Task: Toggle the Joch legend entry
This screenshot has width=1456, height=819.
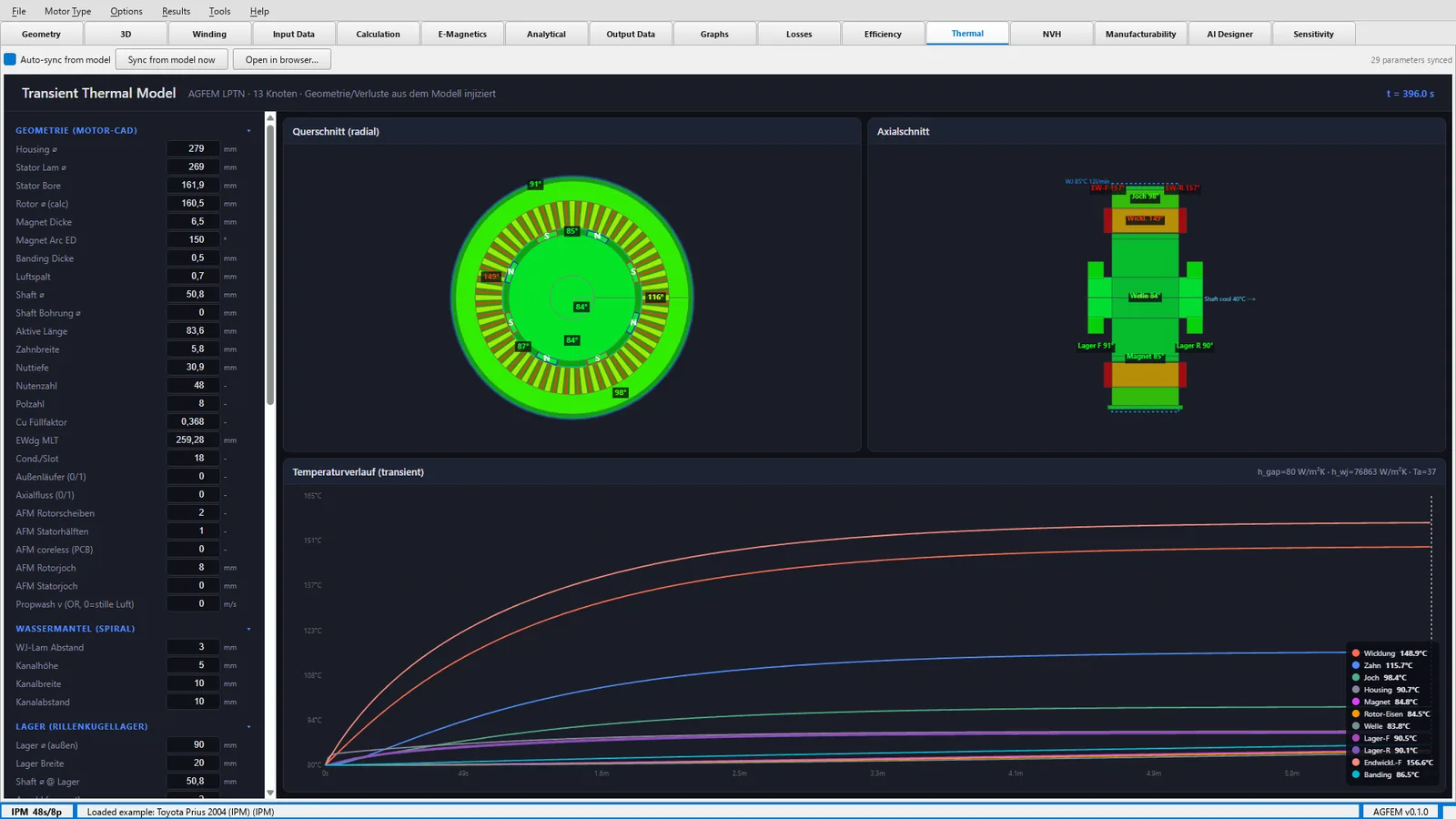Action: [1380, 678]
